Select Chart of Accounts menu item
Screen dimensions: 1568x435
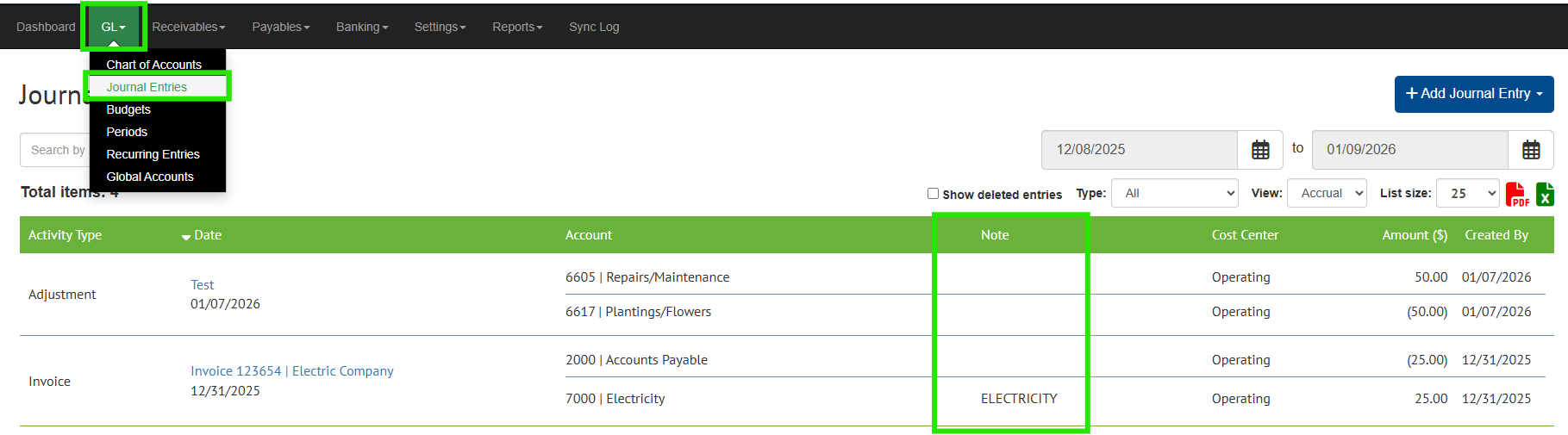[x=153, y=65]
